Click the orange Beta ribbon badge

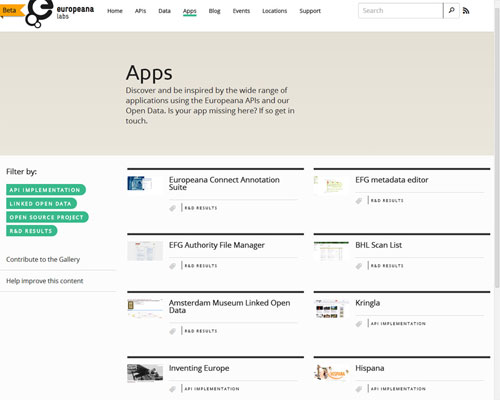[12, 10]
